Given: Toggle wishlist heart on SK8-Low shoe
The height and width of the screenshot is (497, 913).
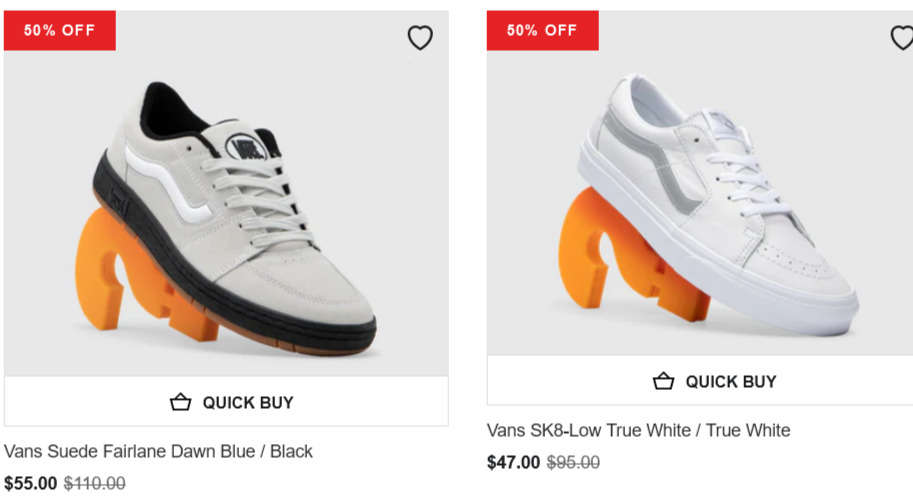Looking at the screenshot, I should pos(902,38).
